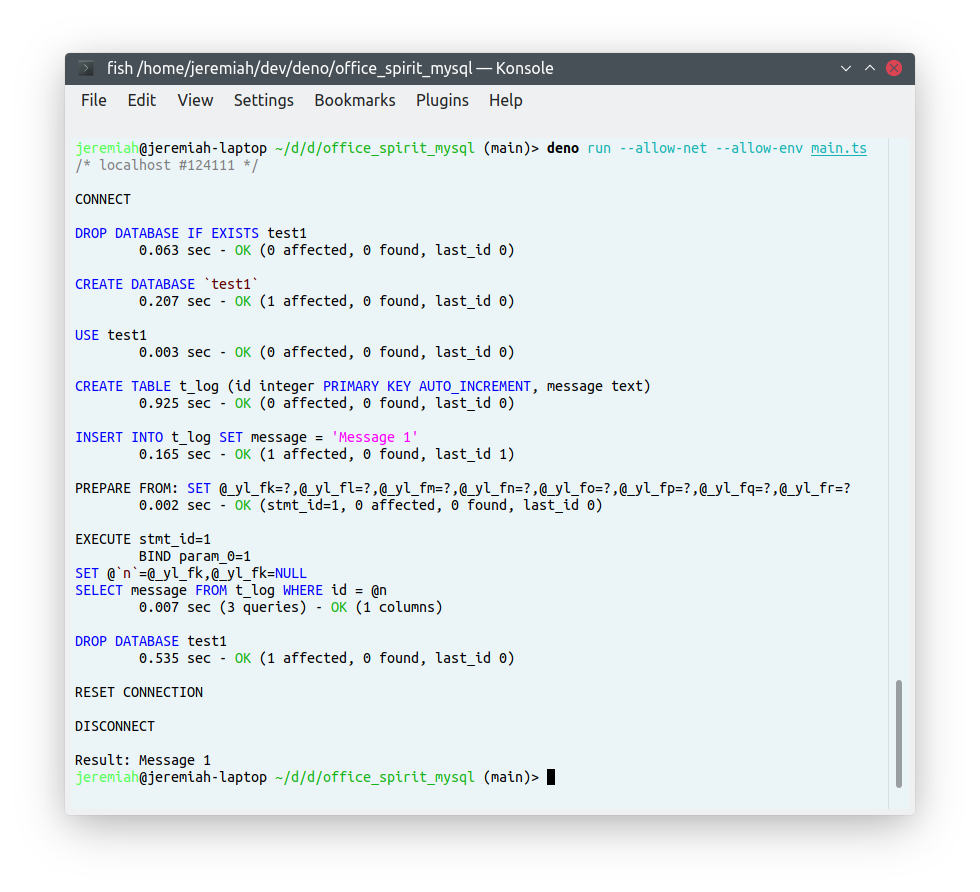Click the 'Result: Message 1' output line
980x892 pixels.
(x=143, y=760)
